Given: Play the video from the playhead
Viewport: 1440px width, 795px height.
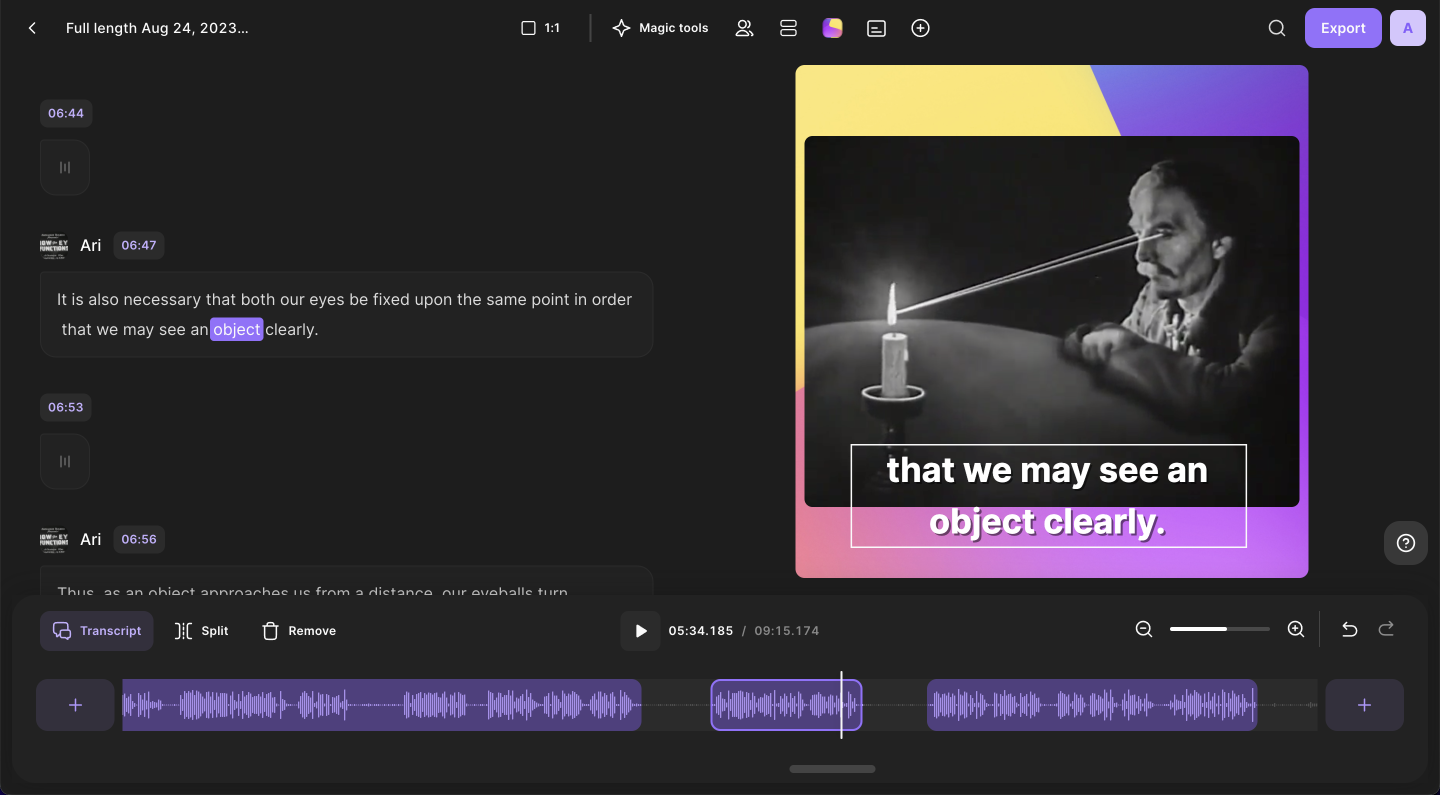Looking at the screenshot, I should click(x=640, y=631).
